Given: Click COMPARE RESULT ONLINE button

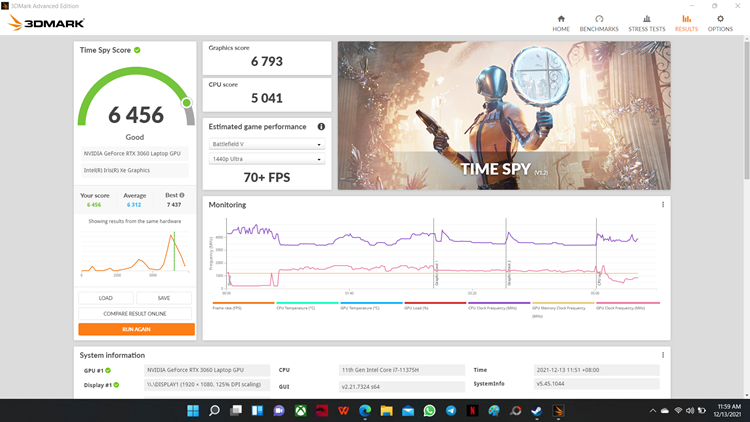Looking at the screenshot, I should pos(135,314).
